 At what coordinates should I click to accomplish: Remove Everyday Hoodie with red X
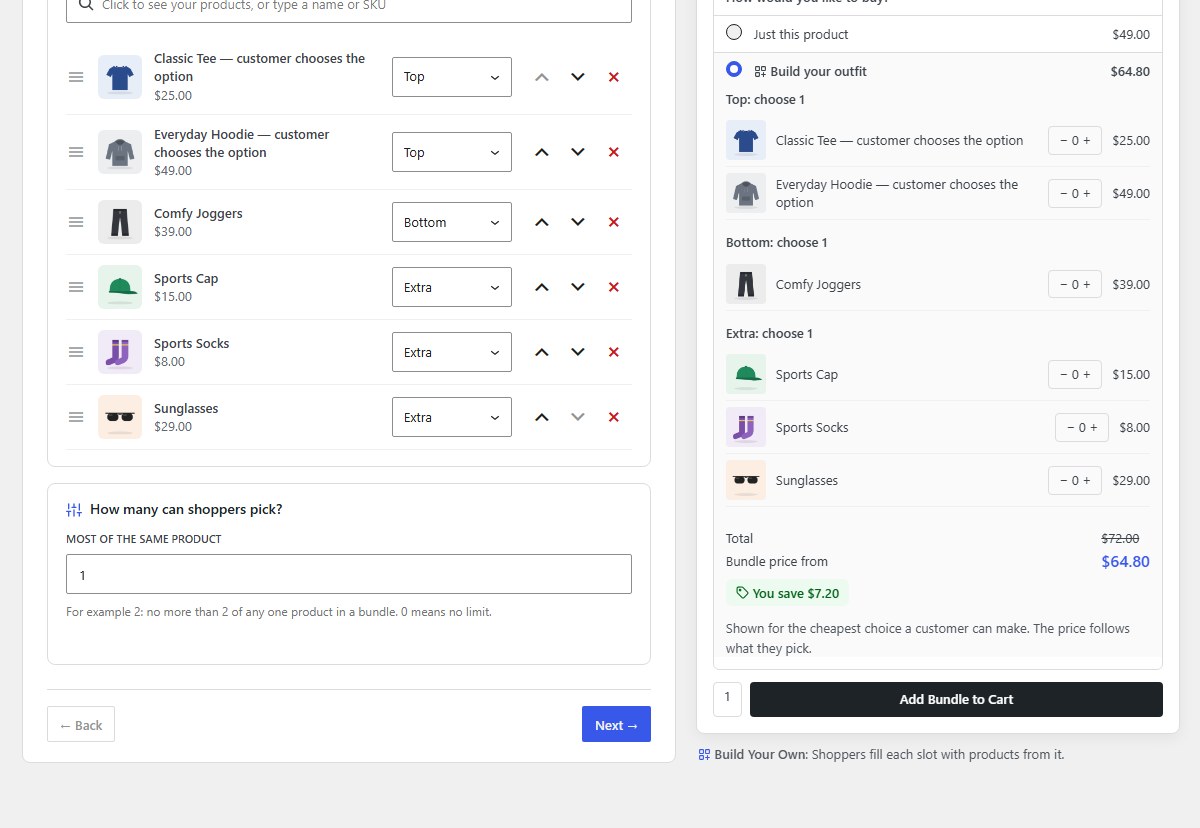coord(614,152)
